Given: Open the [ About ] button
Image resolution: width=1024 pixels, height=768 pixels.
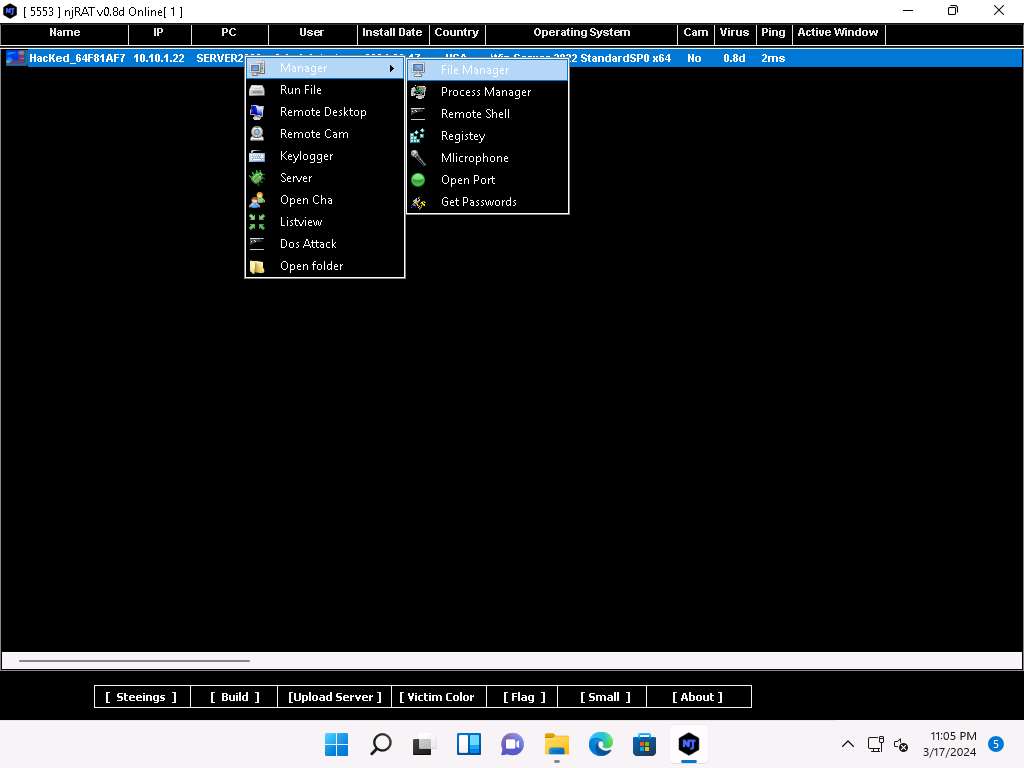Looking at the screenshot, I should [697, 697].
